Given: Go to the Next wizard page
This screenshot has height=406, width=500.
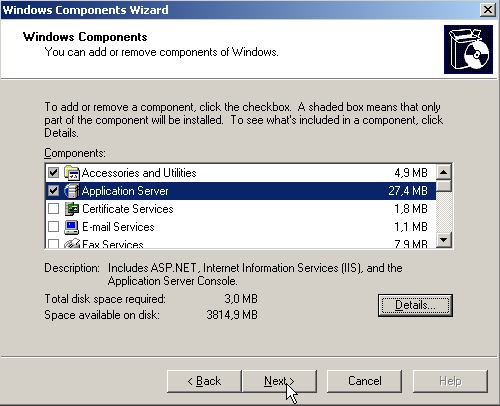Looking at the screenshot, I should (x=279, y=381).
